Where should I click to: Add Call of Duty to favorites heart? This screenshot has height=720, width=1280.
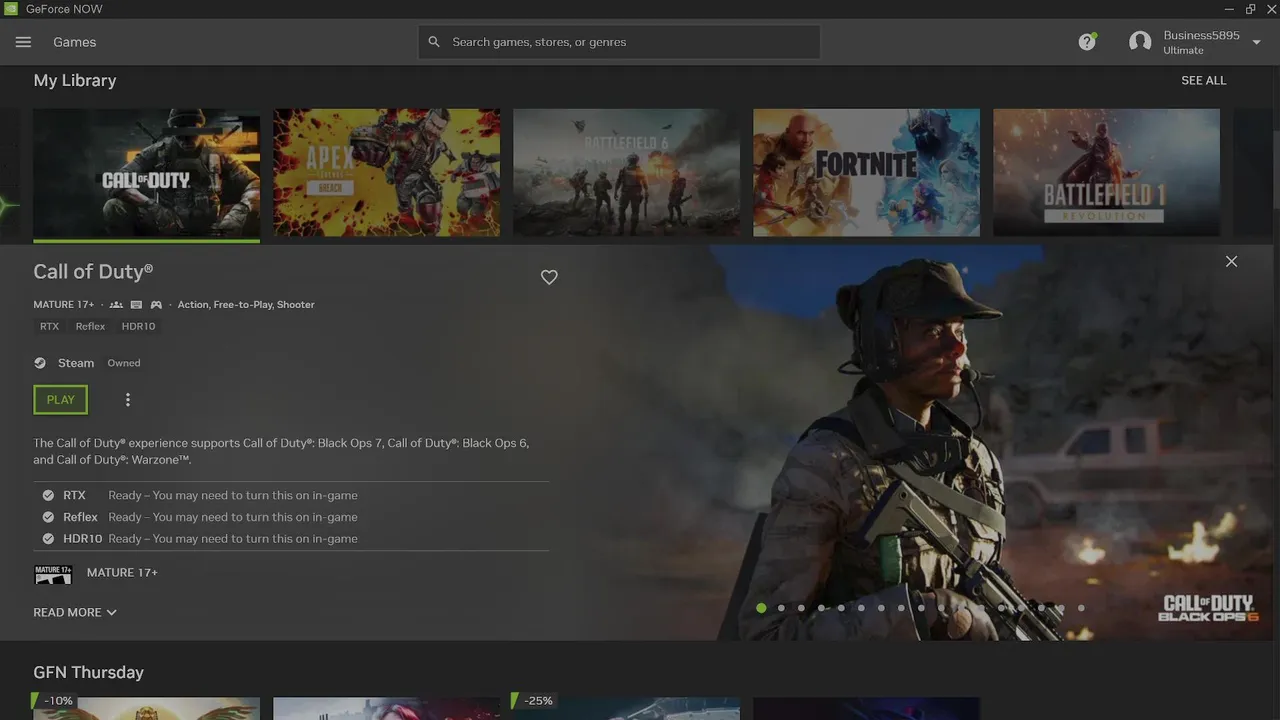[x=549, y=277]
